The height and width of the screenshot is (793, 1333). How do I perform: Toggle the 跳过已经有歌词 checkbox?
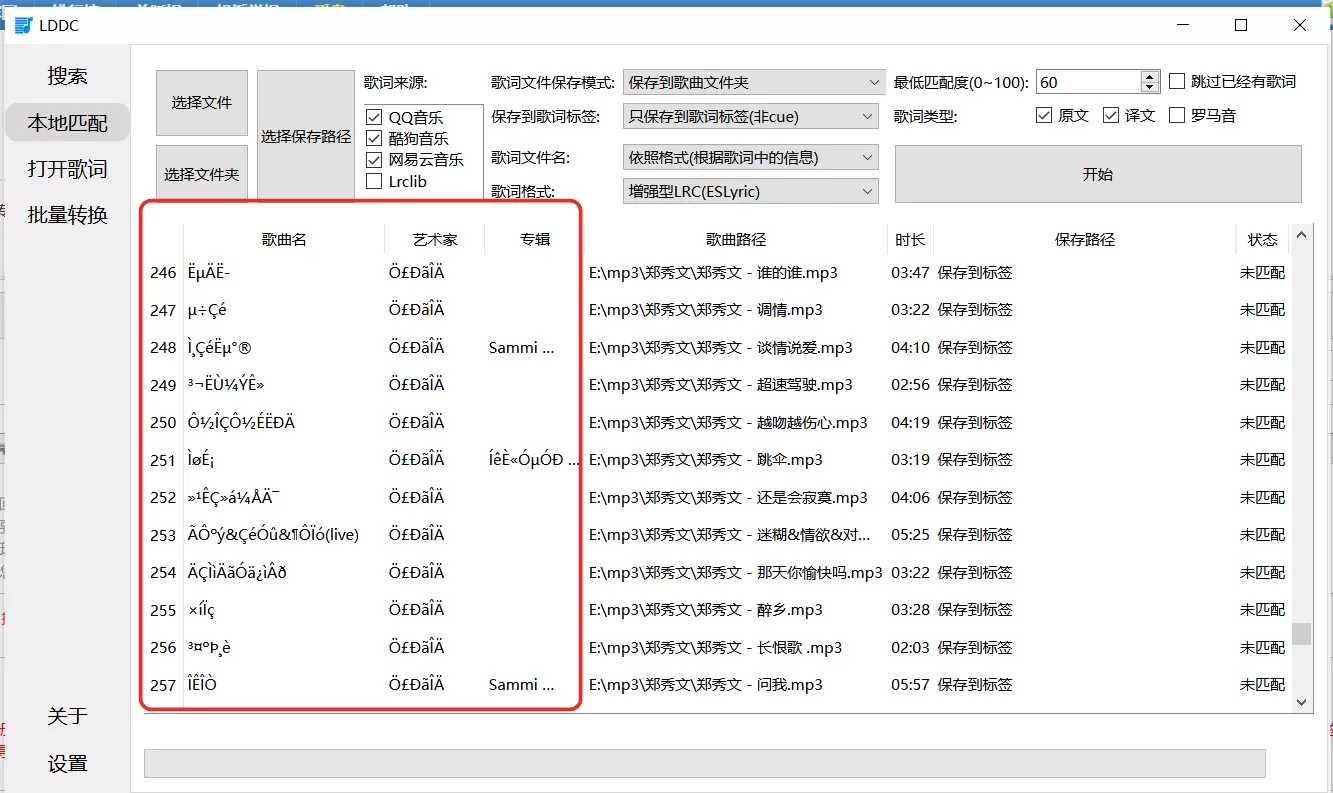[1177, 82]
